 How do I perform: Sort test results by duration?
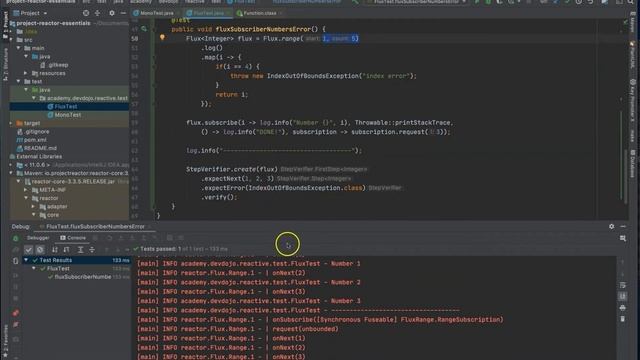click(66, 249)
